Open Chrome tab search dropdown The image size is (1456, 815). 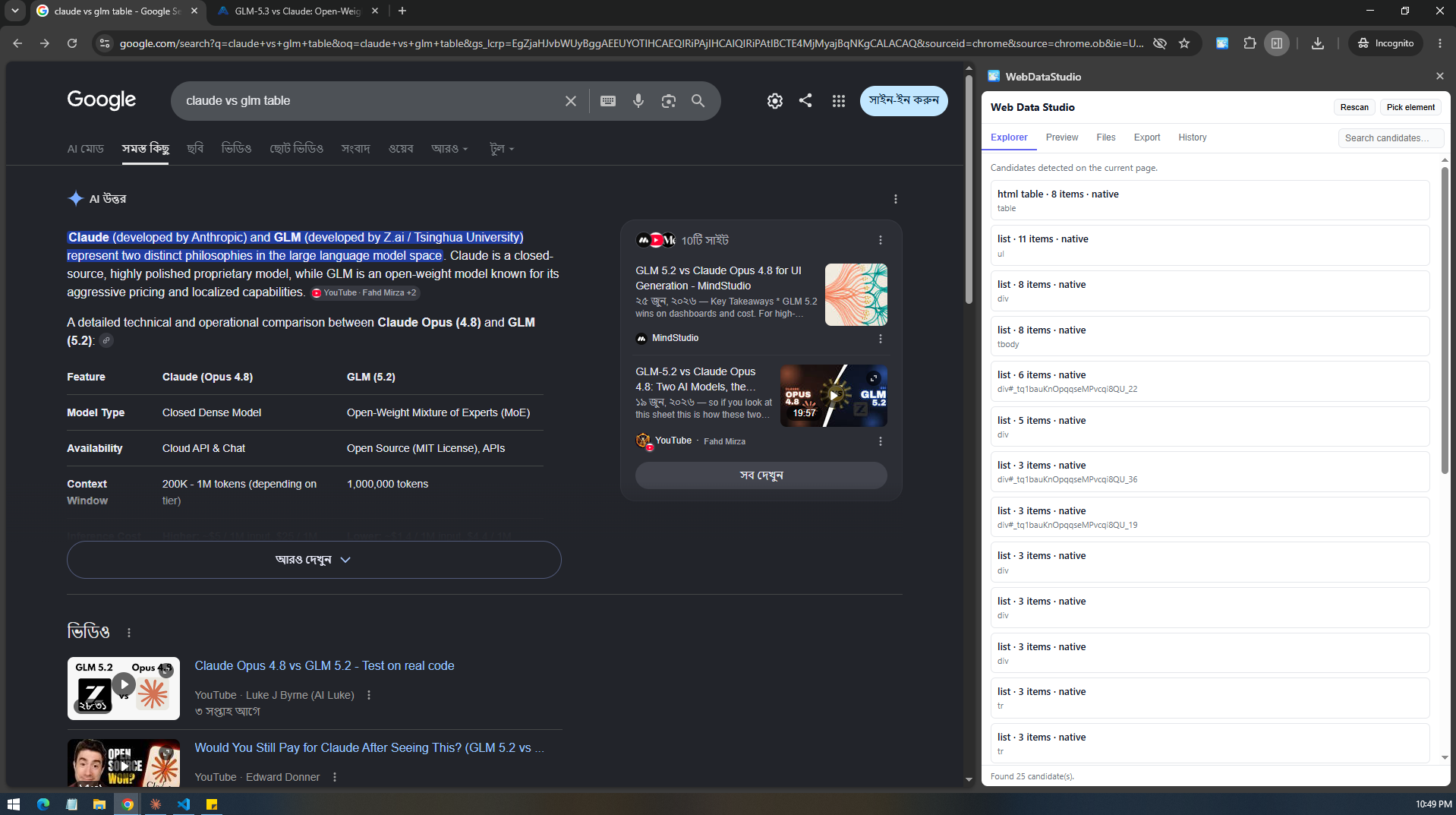pos(15,11)
